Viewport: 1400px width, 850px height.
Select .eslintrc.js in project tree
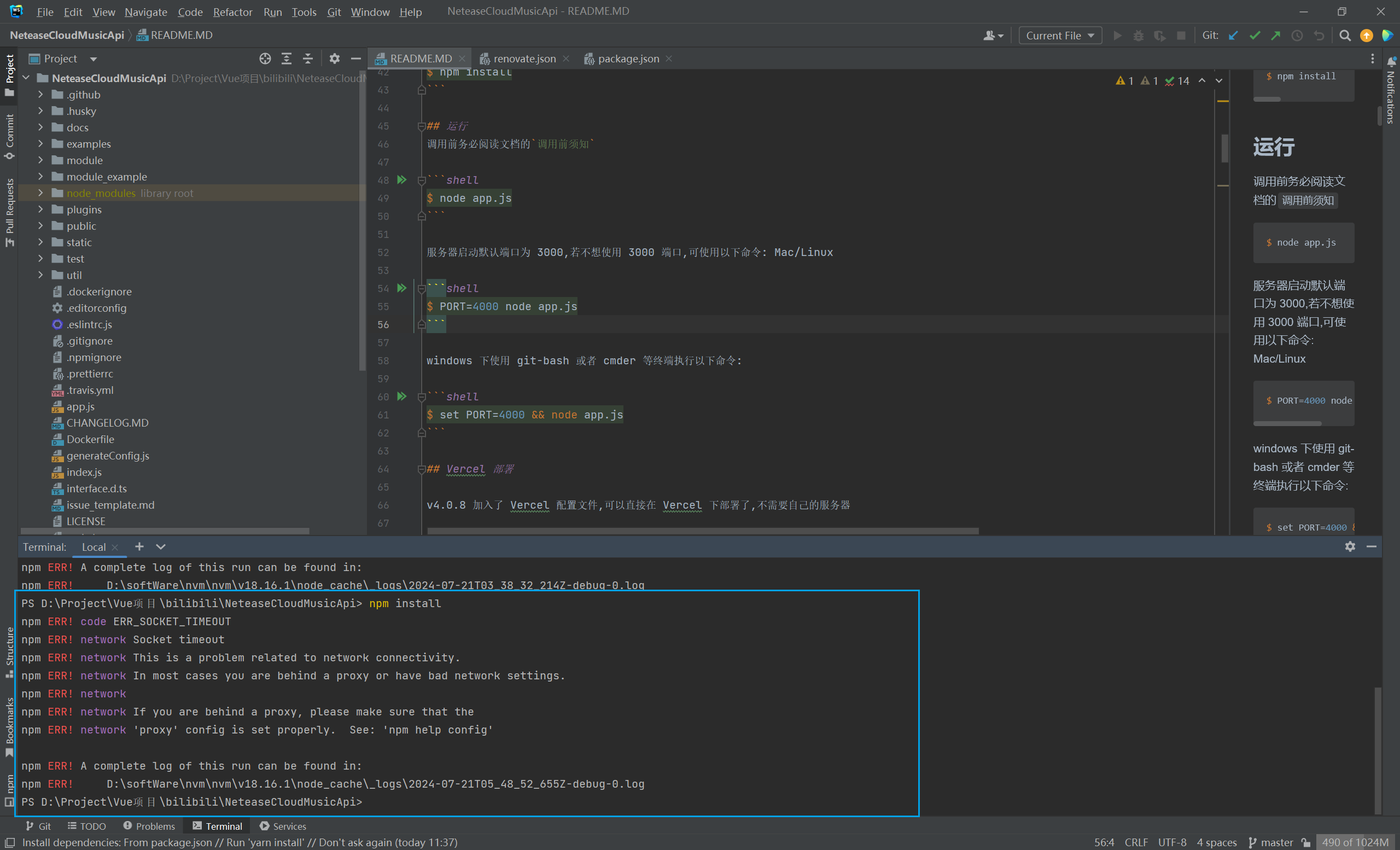click(89, 324)
